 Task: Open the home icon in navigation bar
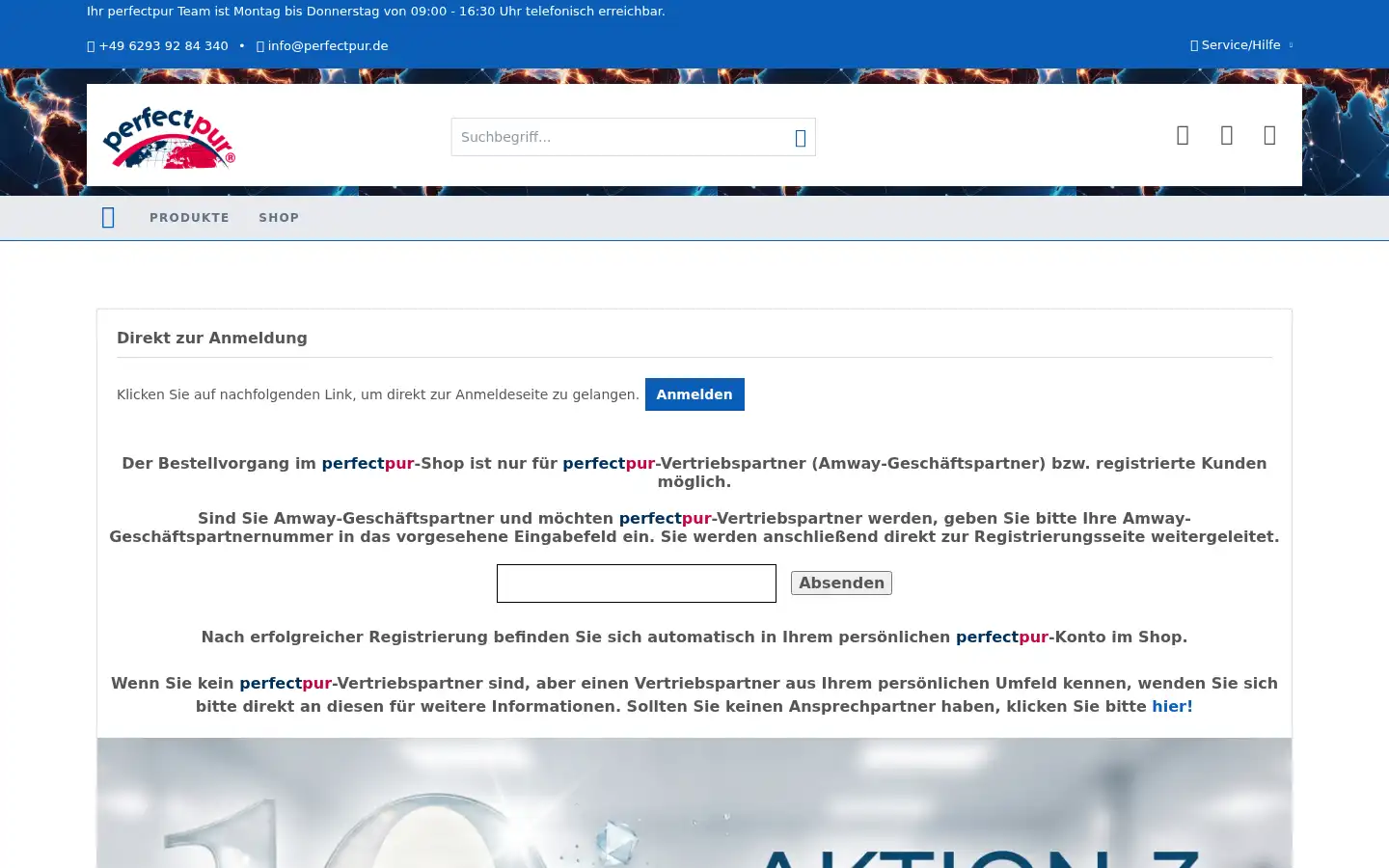[108, 218]
